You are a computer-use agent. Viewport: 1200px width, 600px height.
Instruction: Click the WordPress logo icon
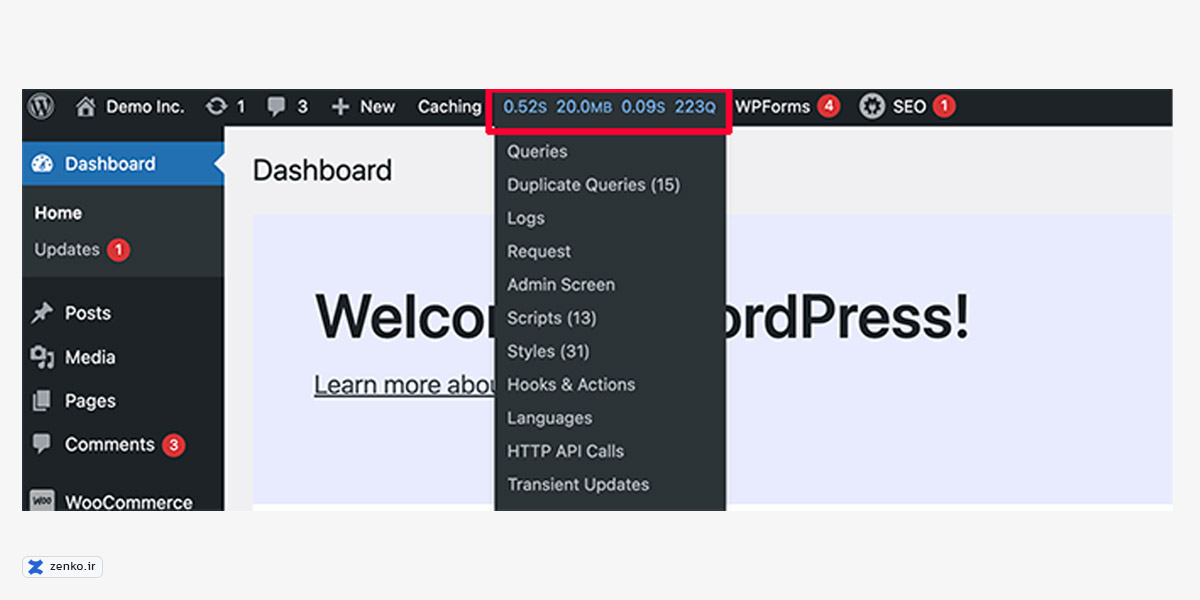pyautogui.click(x=41, y=106)
